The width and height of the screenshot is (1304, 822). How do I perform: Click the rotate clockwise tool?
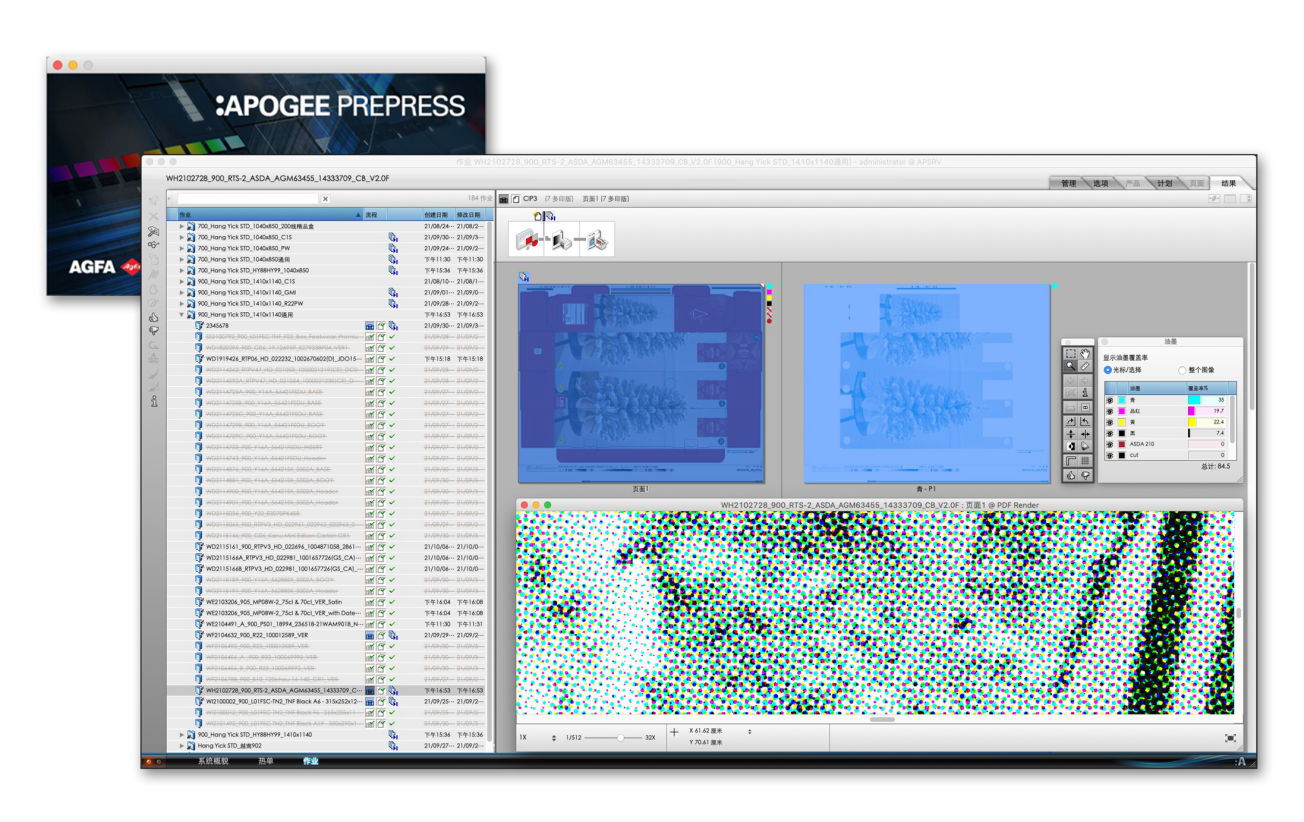pyautogui.click(x=1070, y=421)
